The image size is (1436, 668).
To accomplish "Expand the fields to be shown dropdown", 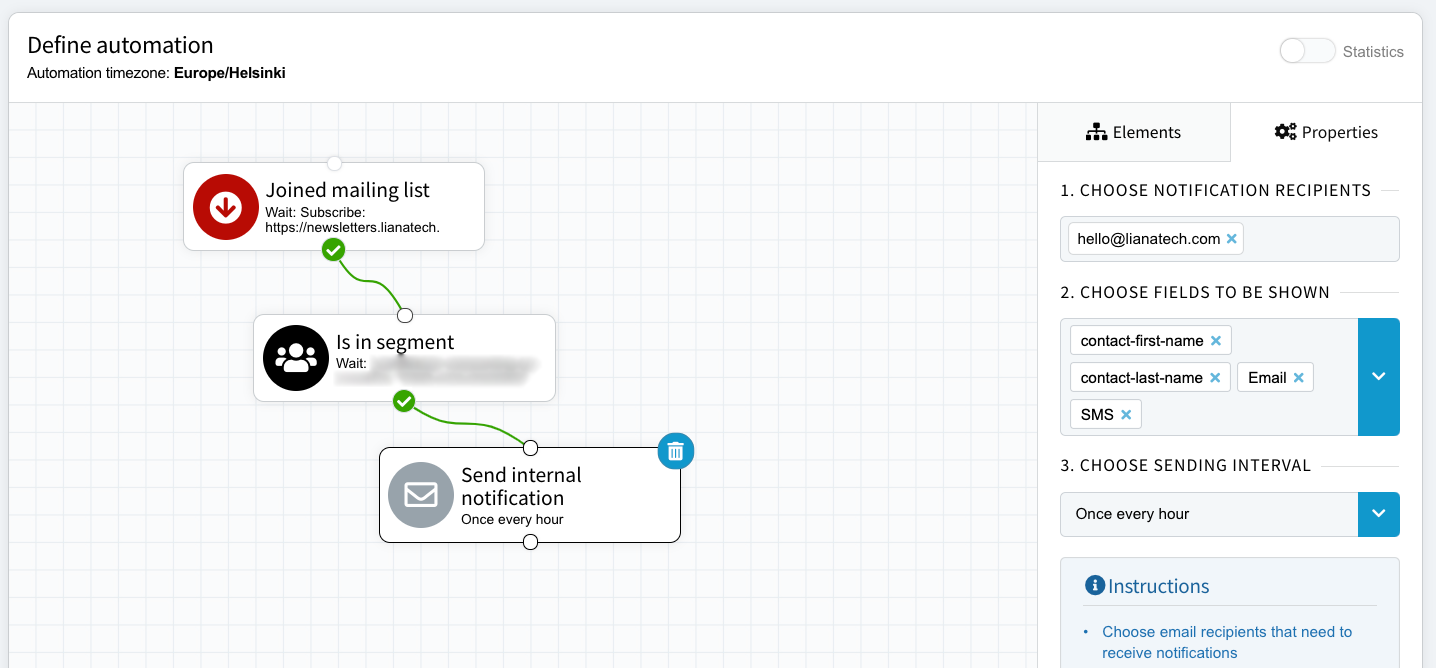I will click(x=1378, y=377).
